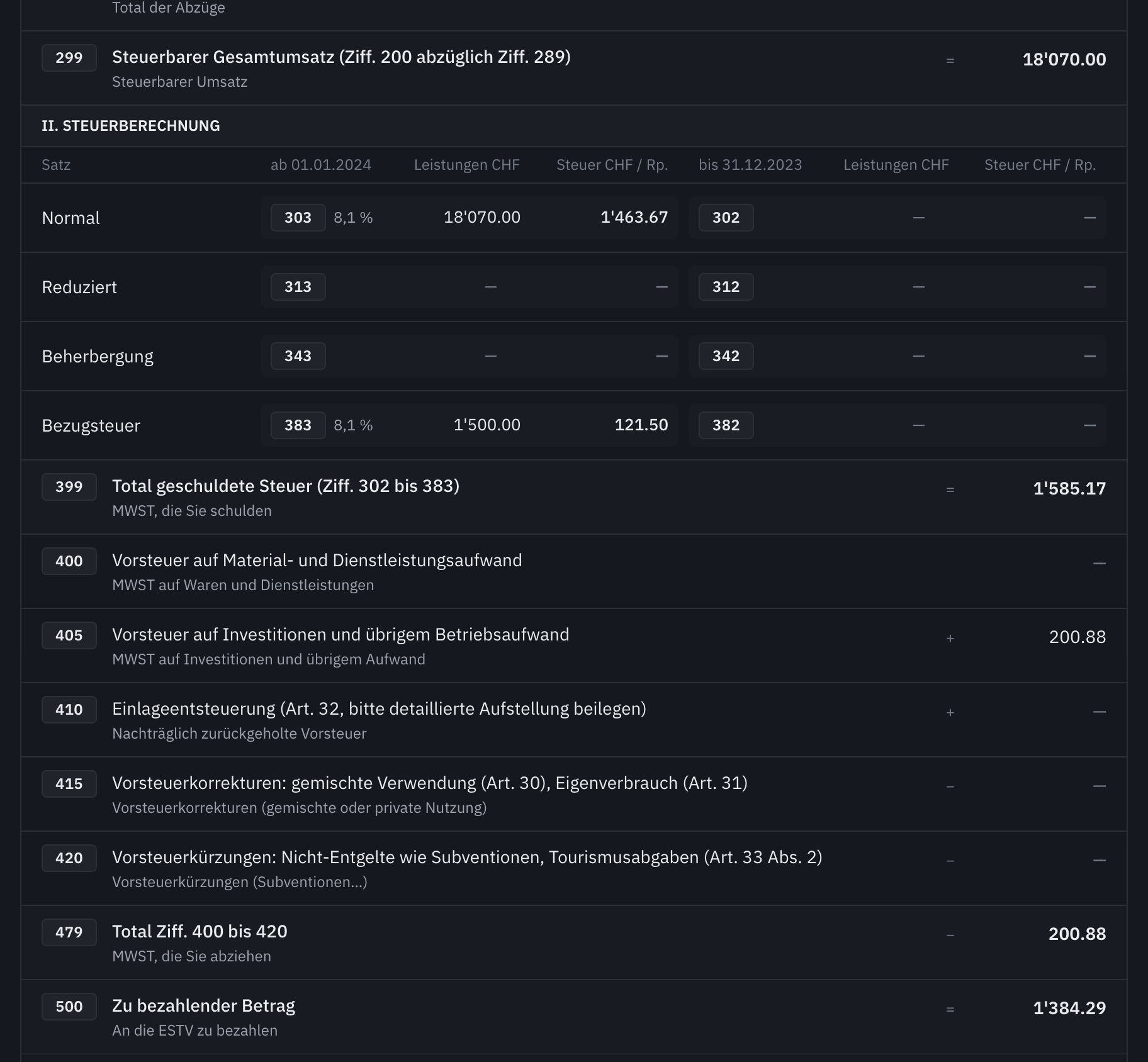Select the 200.88 value in row 405
This screenshot has width=1148, height=1062.
(1078, 637)
